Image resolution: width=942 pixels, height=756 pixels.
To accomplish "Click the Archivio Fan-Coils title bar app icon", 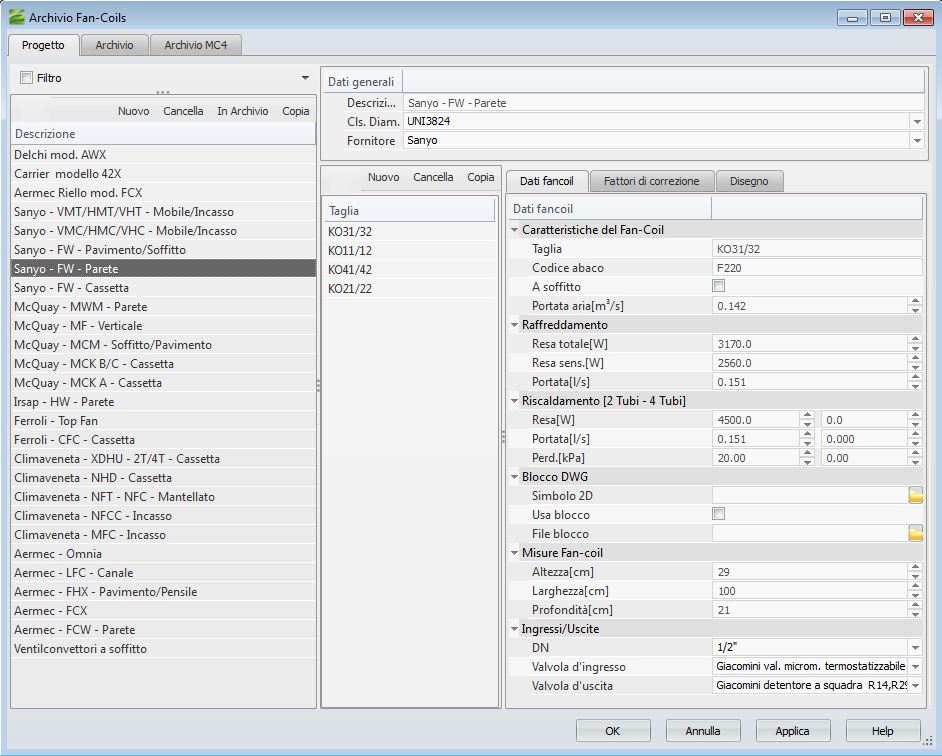I will point(16,18).
